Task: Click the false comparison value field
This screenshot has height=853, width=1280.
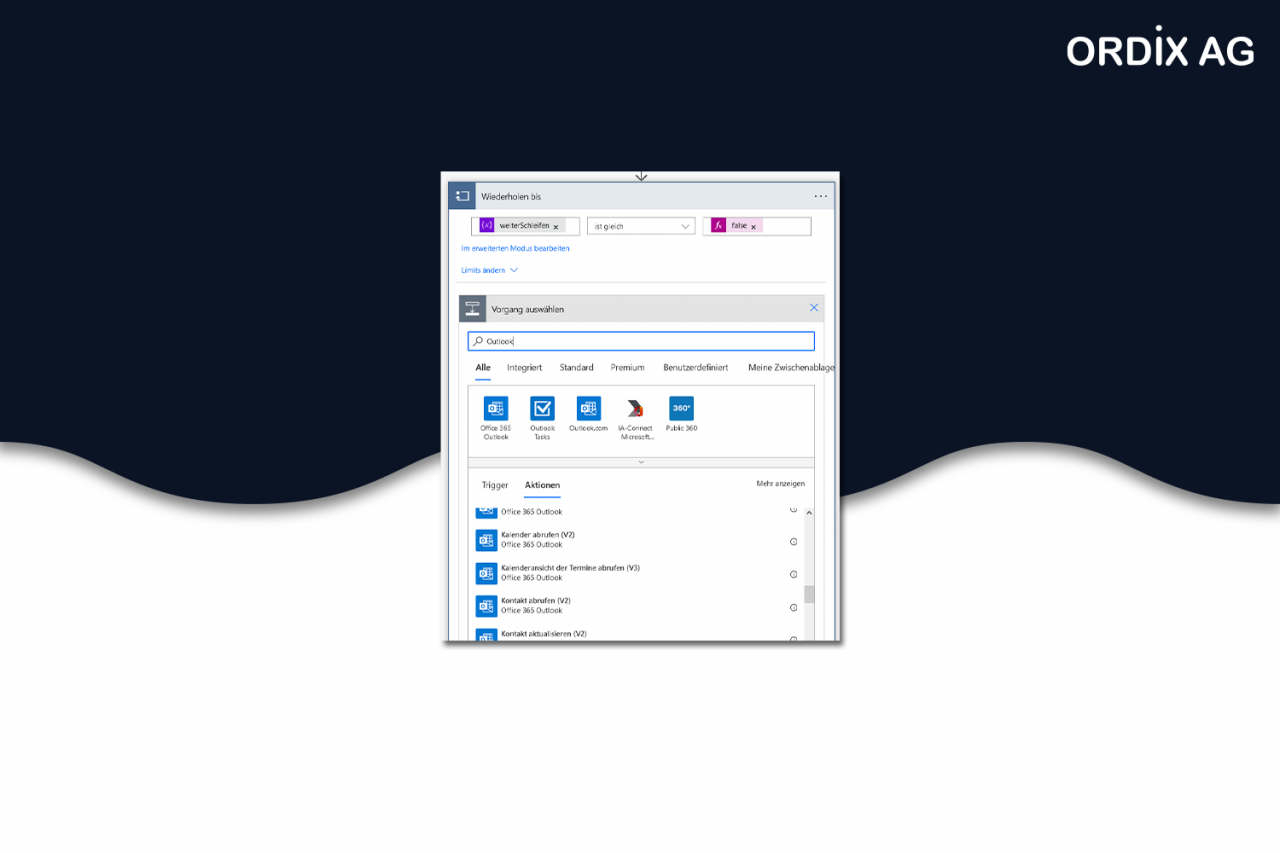Action: [x=757, y=226]
